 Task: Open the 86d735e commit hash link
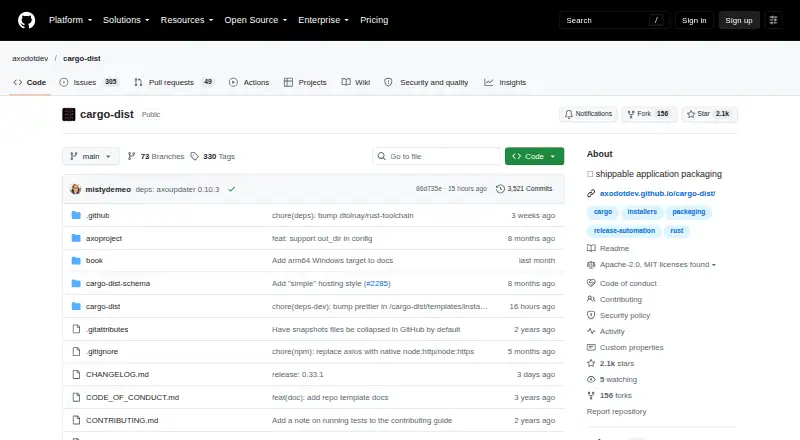[429, 189]
